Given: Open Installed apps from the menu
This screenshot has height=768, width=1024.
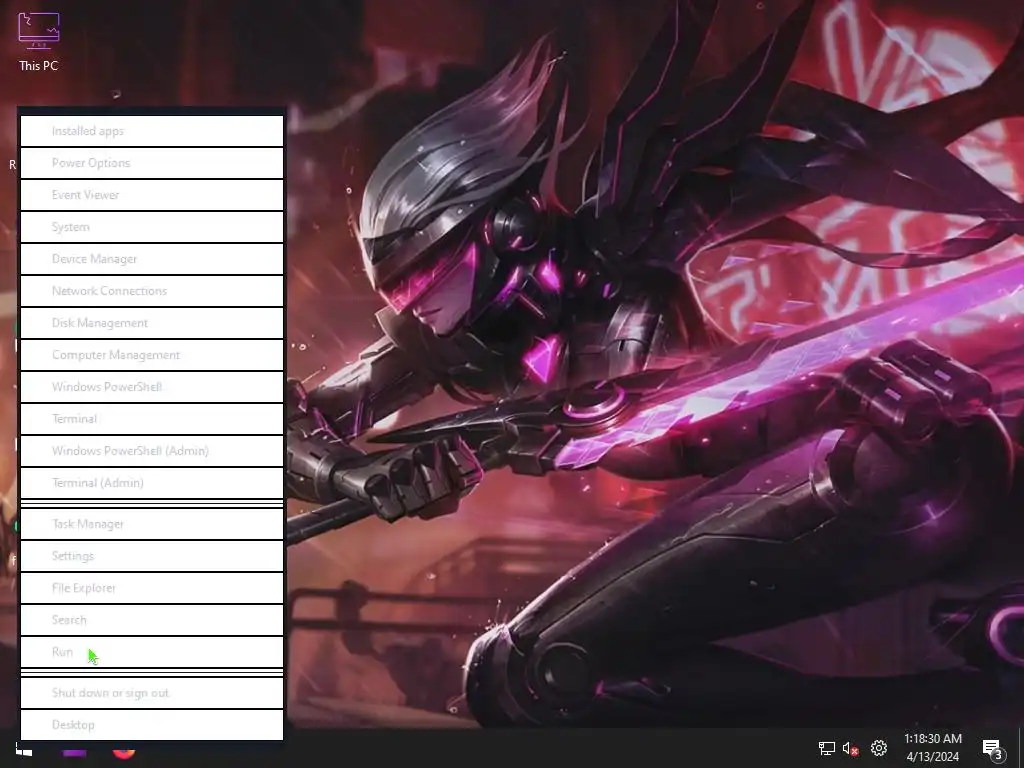Looking at the screenshot, I should click(x=152, y=131).
